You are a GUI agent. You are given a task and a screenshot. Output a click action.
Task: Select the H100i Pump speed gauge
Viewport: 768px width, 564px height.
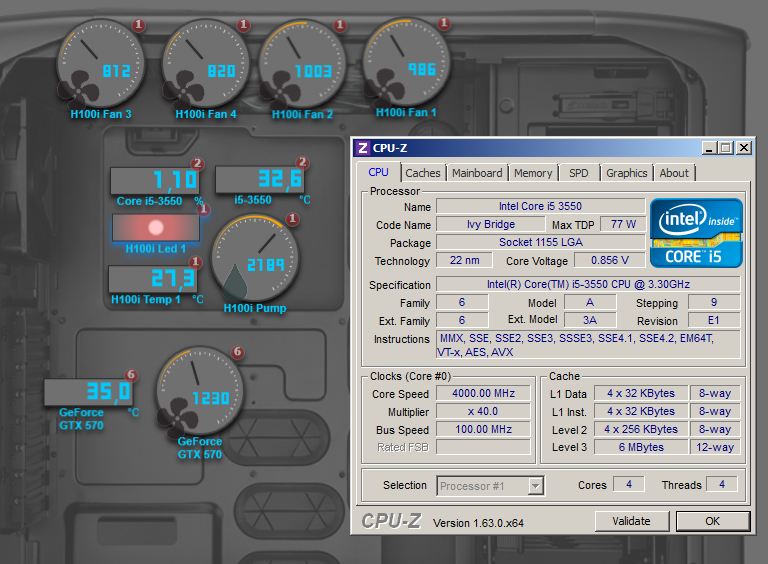(255, 258)
